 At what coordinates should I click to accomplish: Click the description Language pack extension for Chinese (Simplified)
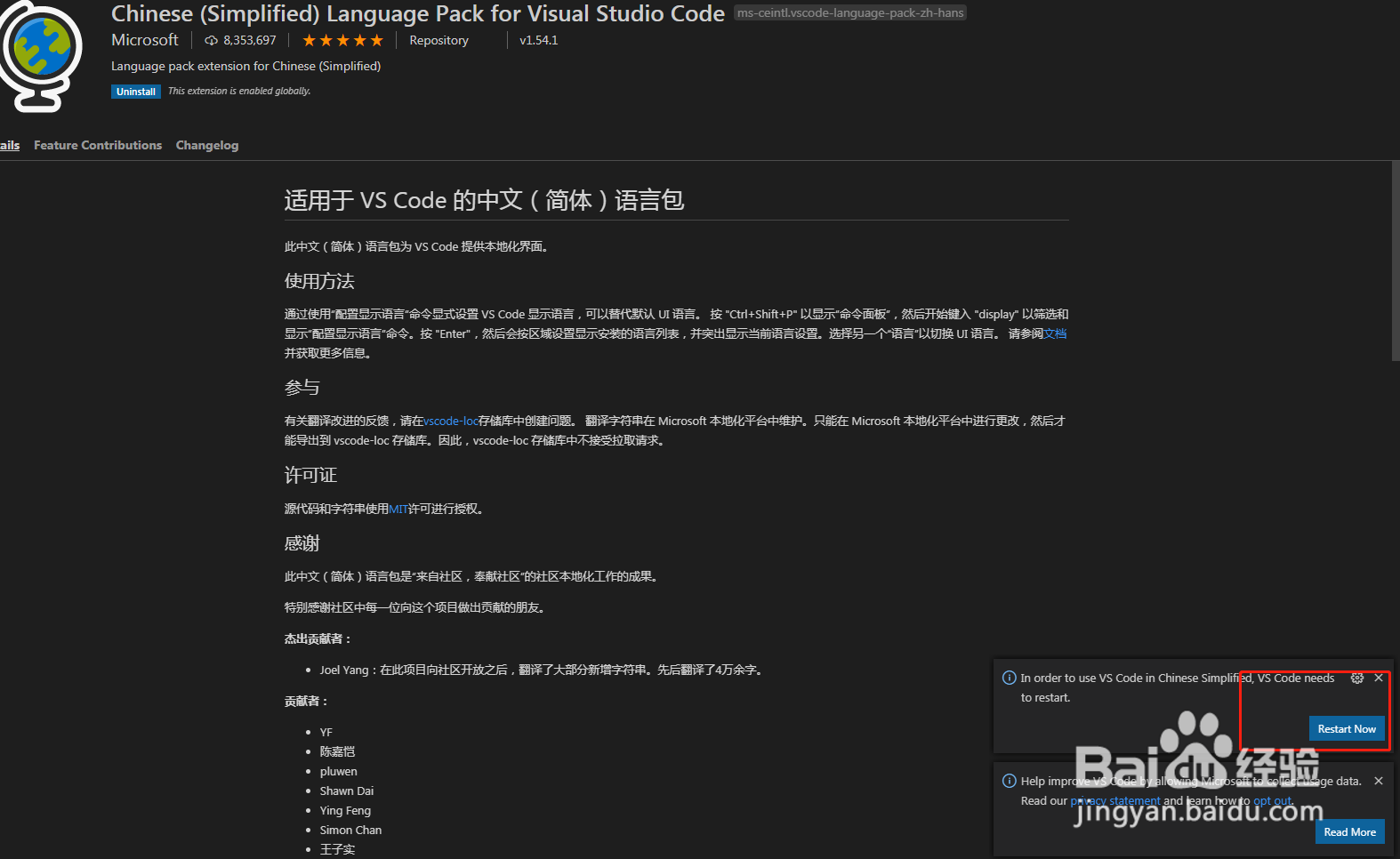pyautogui.click(x=245, y=66)
